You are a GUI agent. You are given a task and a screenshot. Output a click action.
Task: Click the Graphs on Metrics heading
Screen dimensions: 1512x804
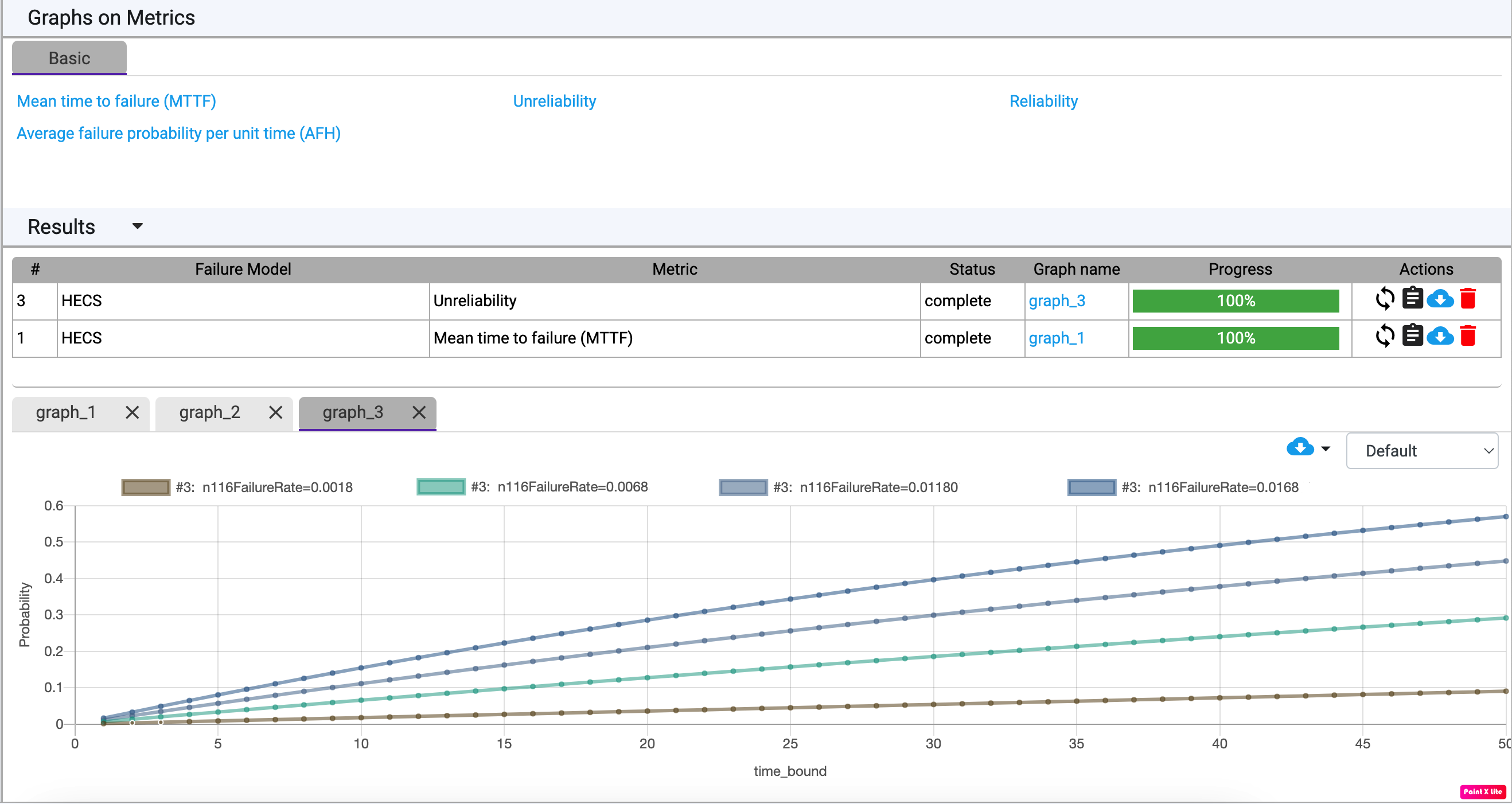(x=111, y=18)
